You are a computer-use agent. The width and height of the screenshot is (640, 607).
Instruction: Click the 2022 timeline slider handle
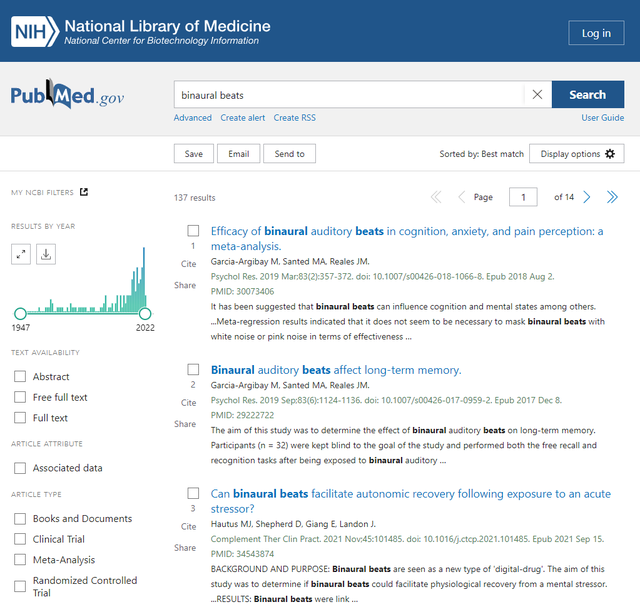tap(145, 314)
